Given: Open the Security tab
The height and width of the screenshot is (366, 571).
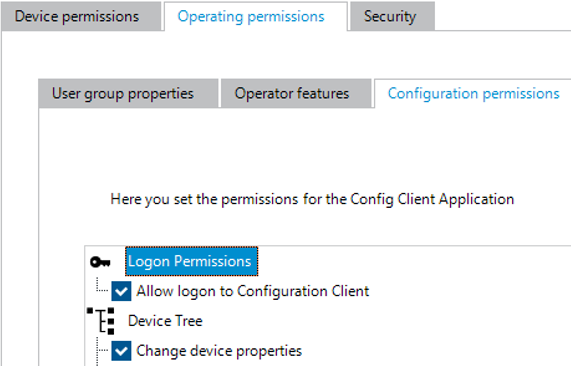Looking at the screenshot, I should [x=392, y=16].
